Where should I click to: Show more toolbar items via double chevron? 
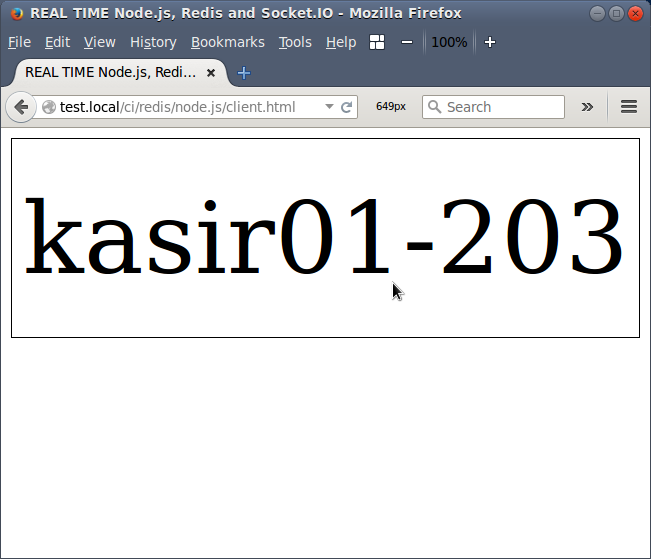587,107
